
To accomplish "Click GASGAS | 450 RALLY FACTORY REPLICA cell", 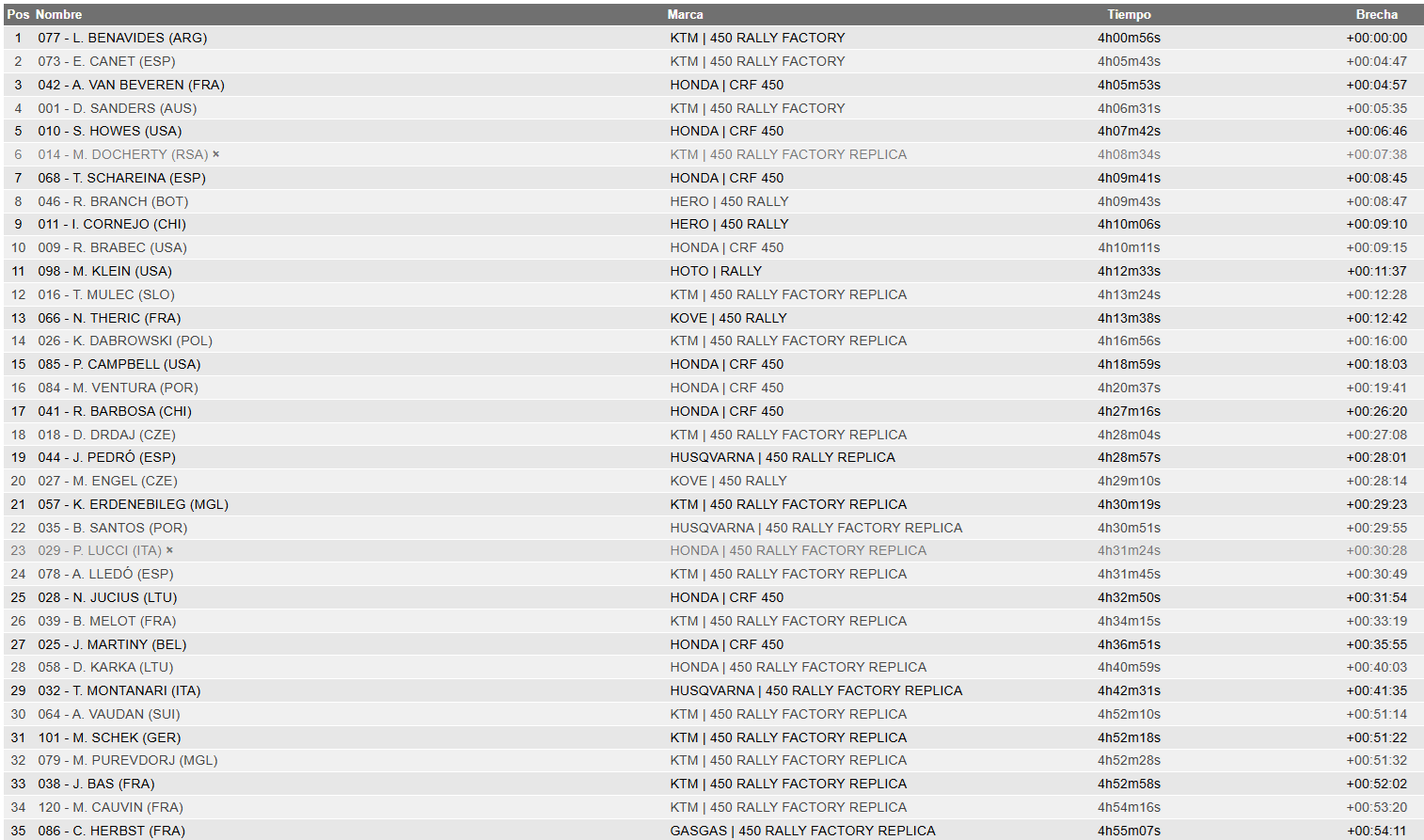I will [802, 831].
